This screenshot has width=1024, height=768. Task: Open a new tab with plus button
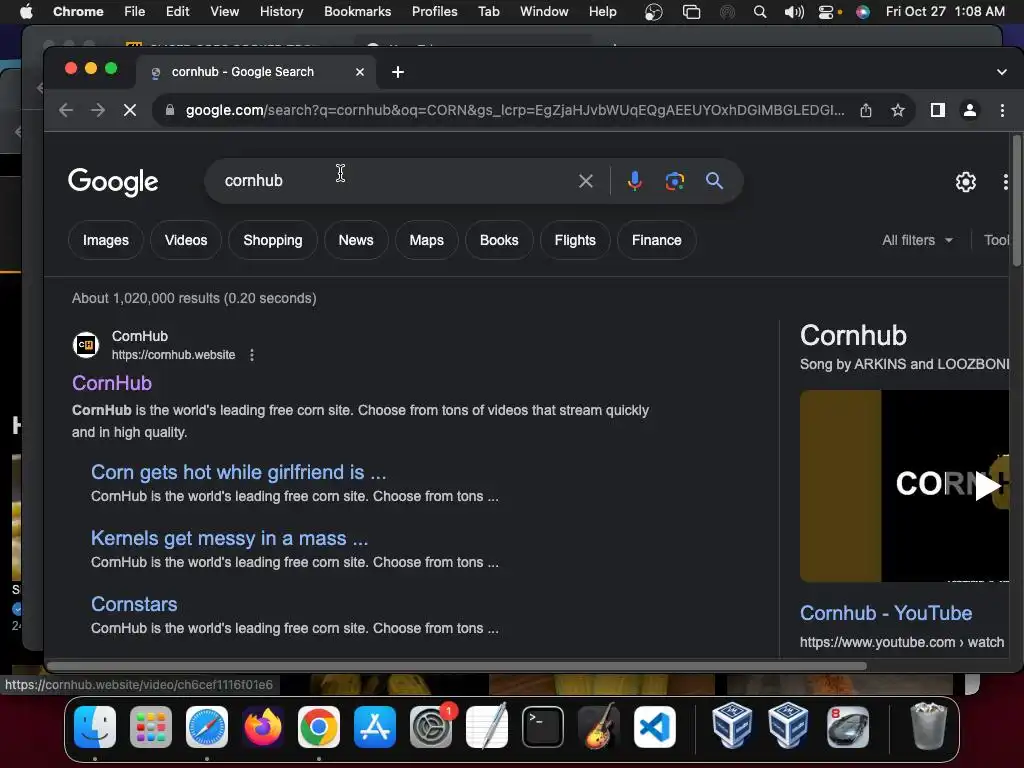398,72
